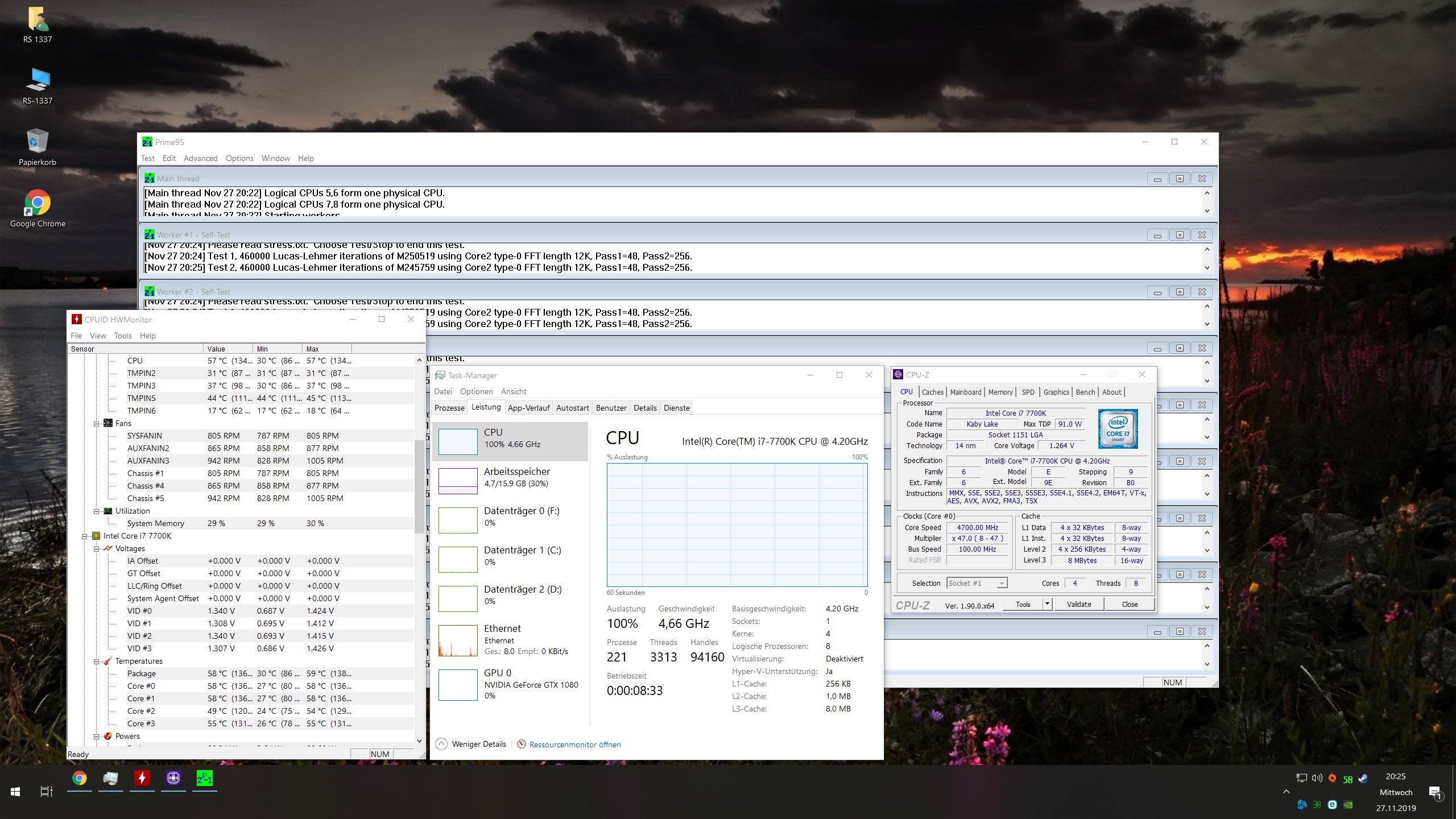The height and width of the screenshot is (819, 1456).
Task: Click Steam icon in system tray
Action: click(x=1363, y=779)
